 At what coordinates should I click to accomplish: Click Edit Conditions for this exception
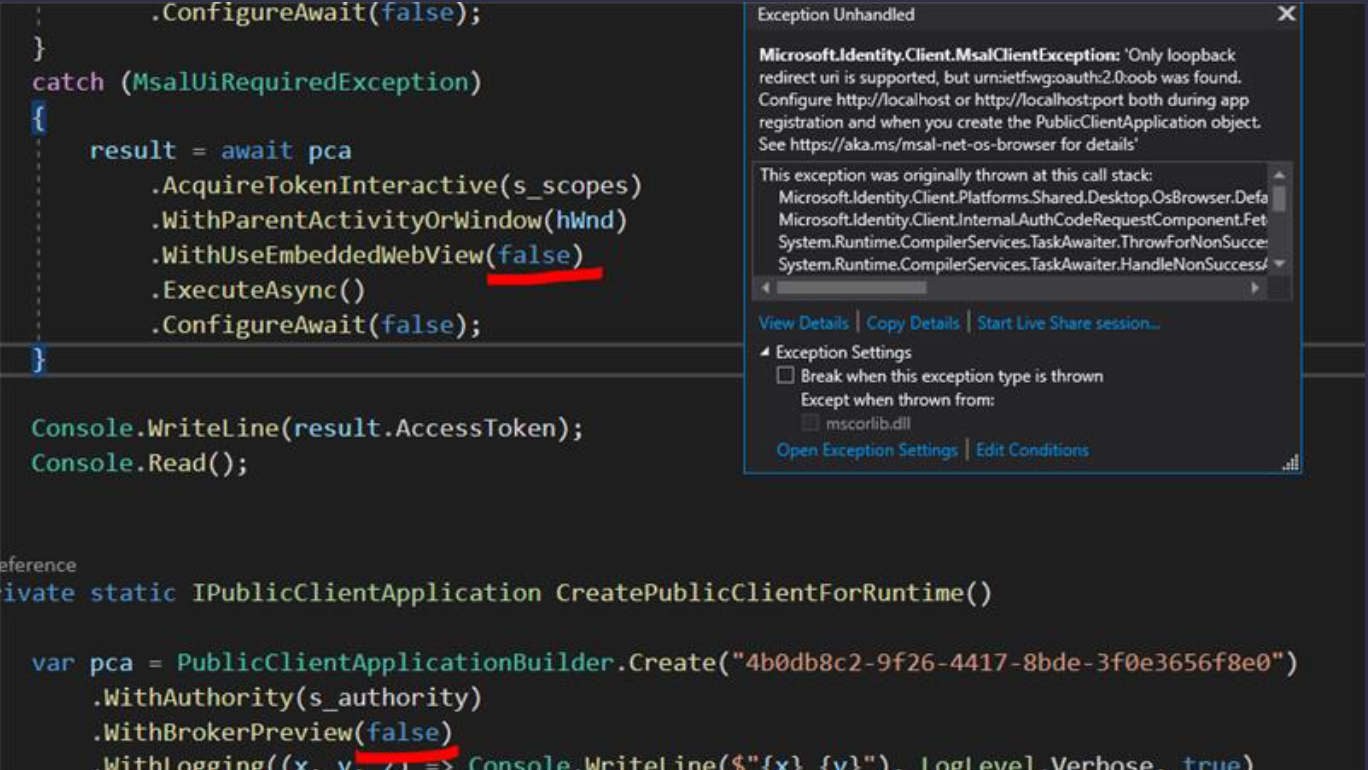1032,449
